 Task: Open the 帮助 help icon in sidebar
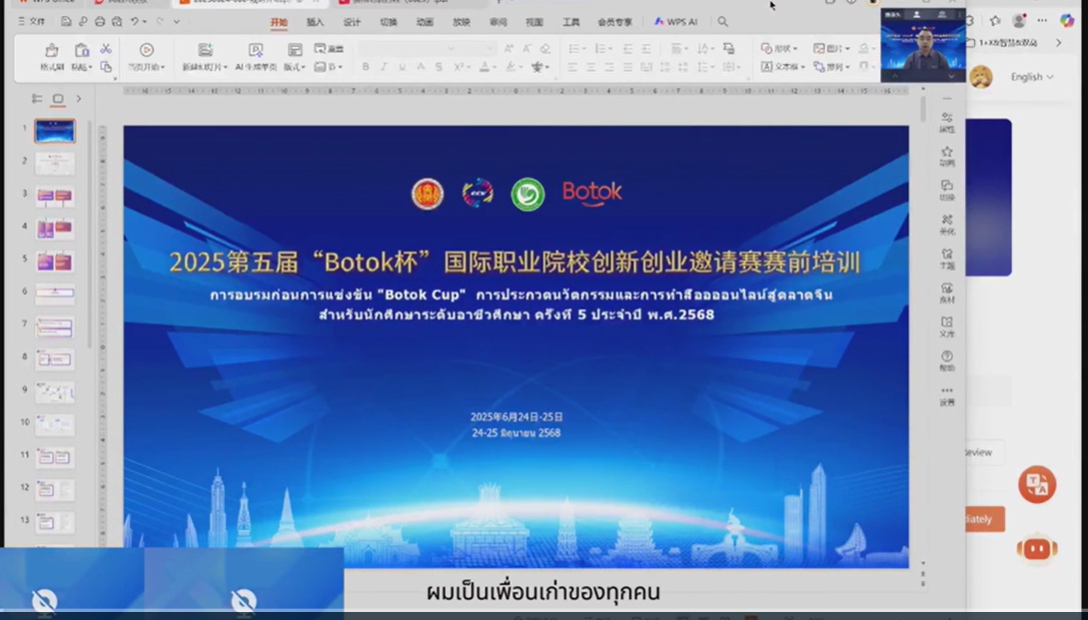click(x=947, y=361)
